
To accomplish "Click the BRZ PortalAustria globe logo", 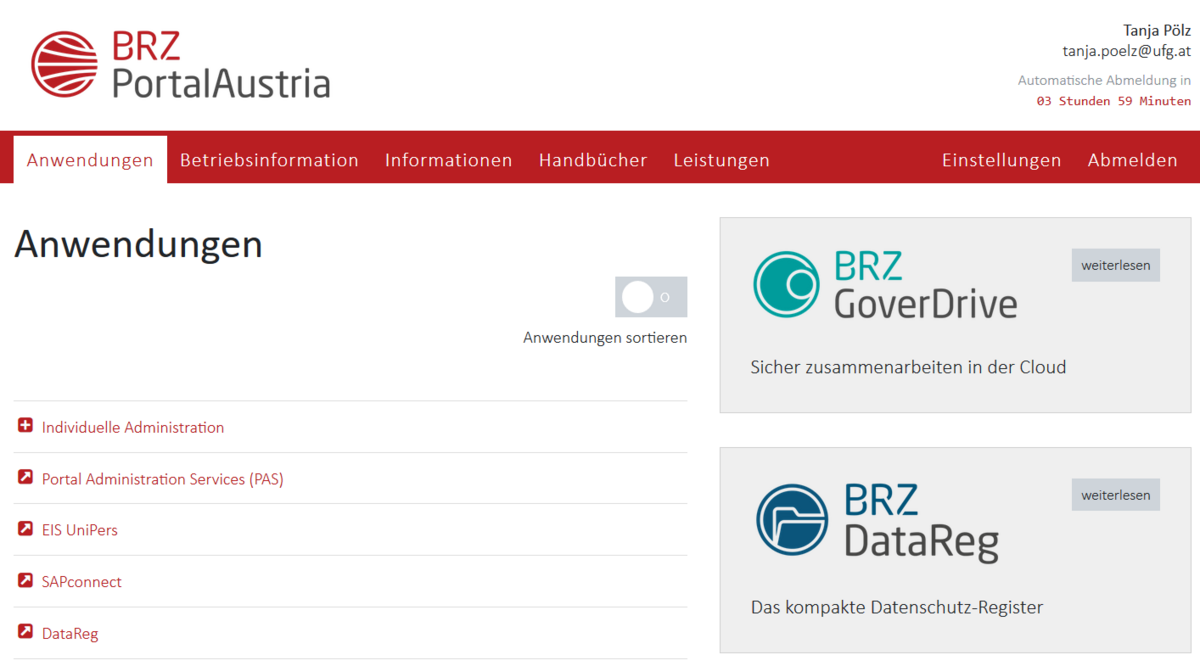I will point(65,65).
